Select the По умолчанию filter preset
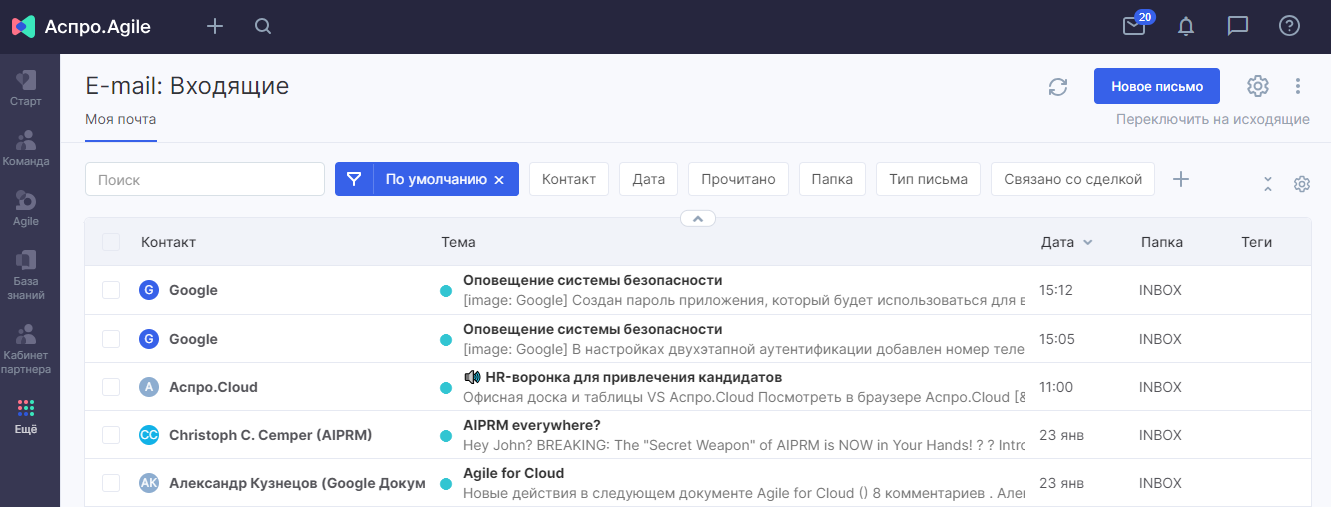 (x=436, y=179)
